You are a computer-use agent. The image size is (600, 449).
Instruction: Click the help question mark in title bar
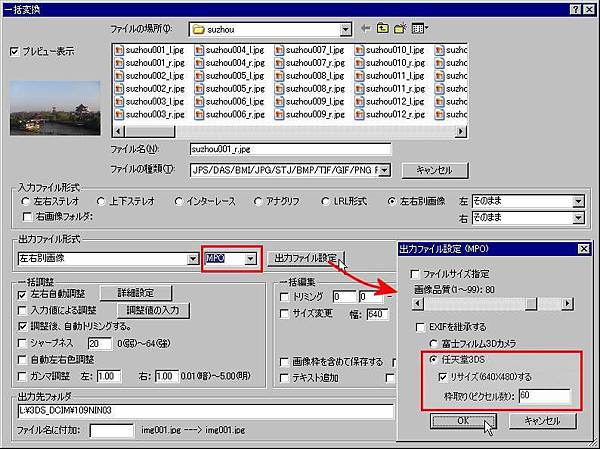coord(576,10)
